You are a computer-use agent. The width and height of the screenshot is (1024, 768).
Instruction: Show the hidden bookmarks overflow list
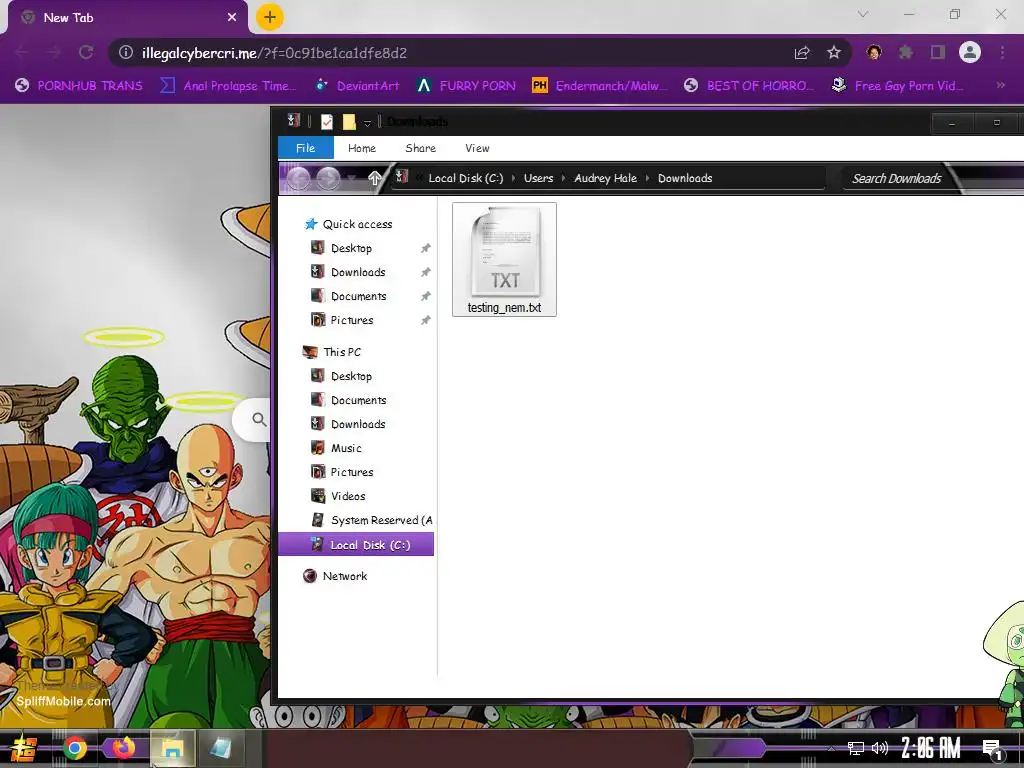pyautogui.click(x=1000, y=85)
